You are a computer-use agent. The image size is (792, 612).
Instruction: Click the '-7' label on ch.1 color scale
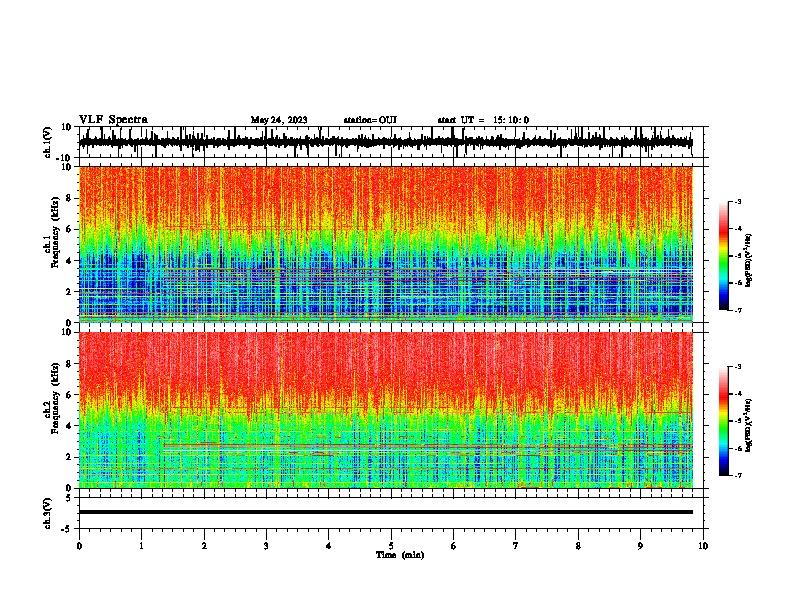pyautogui.click(x=738, y=310)
